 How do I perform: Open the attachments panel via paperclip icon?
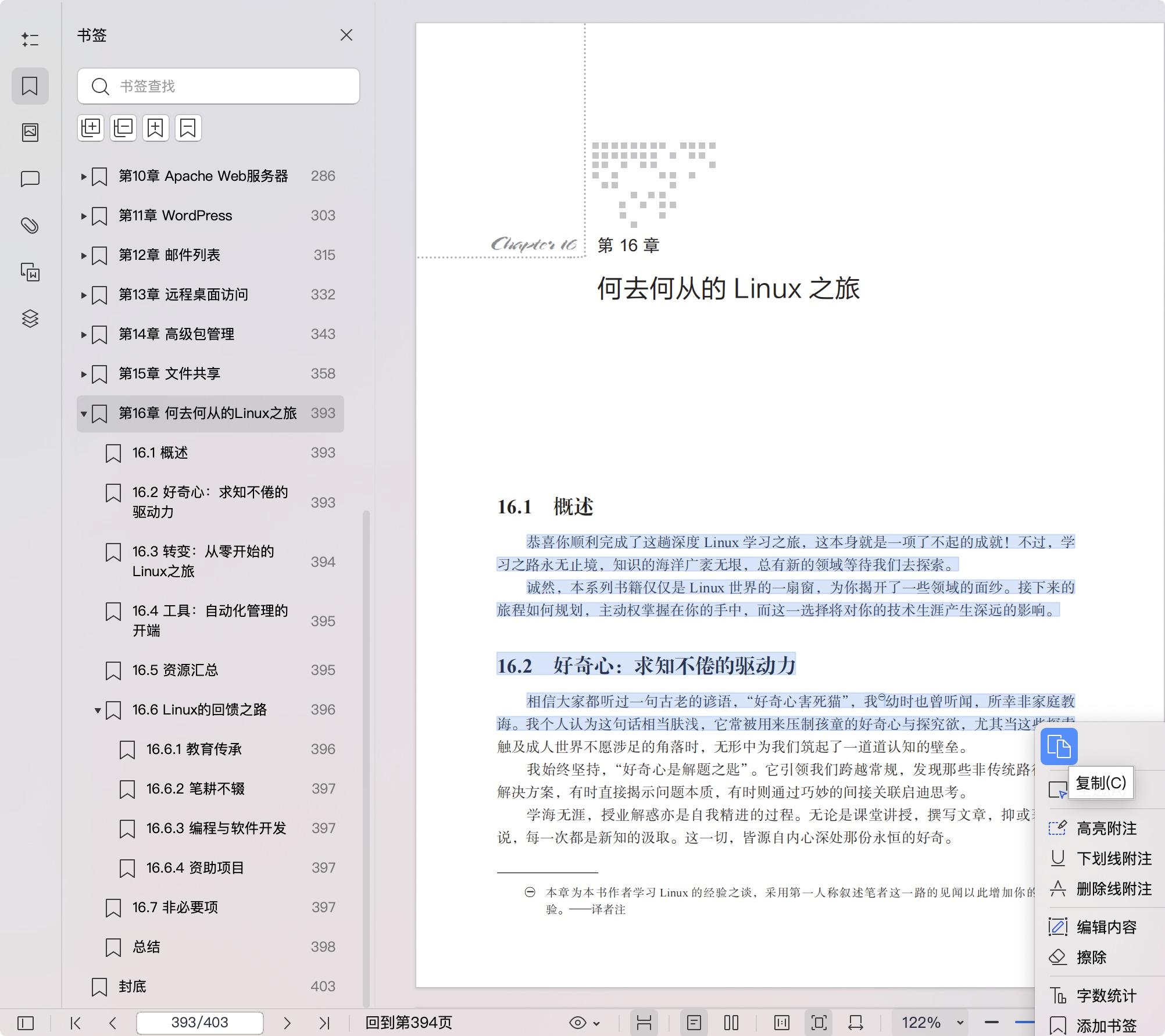[x=30, y=226]
